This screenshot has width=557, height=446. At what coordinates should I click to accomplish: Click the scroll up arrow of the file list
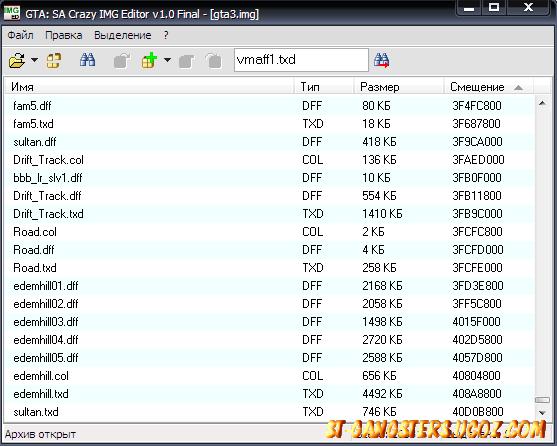click(x=542, y=103)
